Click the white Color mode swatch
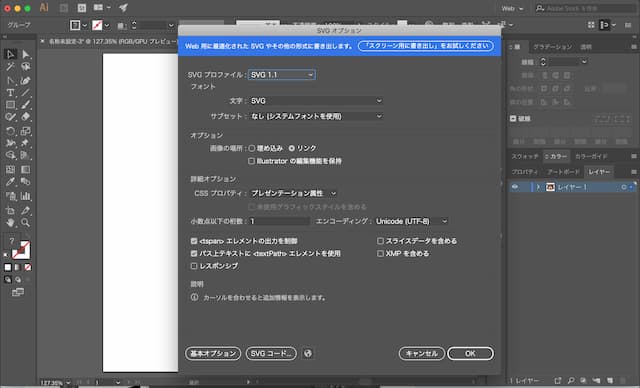The height and width of the screenshot is (388, 640). [8, 267]
